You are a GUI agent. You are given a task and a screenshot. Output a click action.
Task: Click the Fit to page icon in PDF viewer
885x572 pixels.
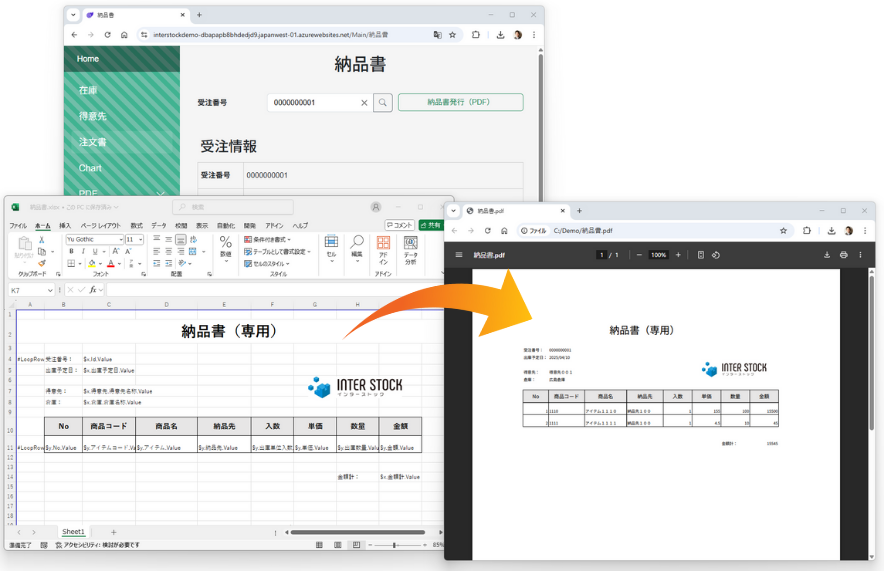coord(700,255)
